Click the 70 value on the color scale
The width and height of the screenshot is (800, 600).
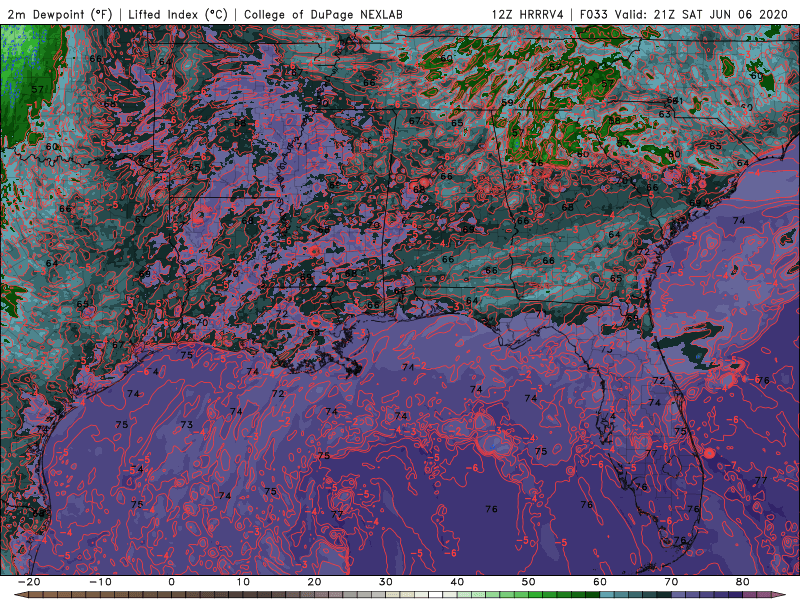(x=671, y=582)
